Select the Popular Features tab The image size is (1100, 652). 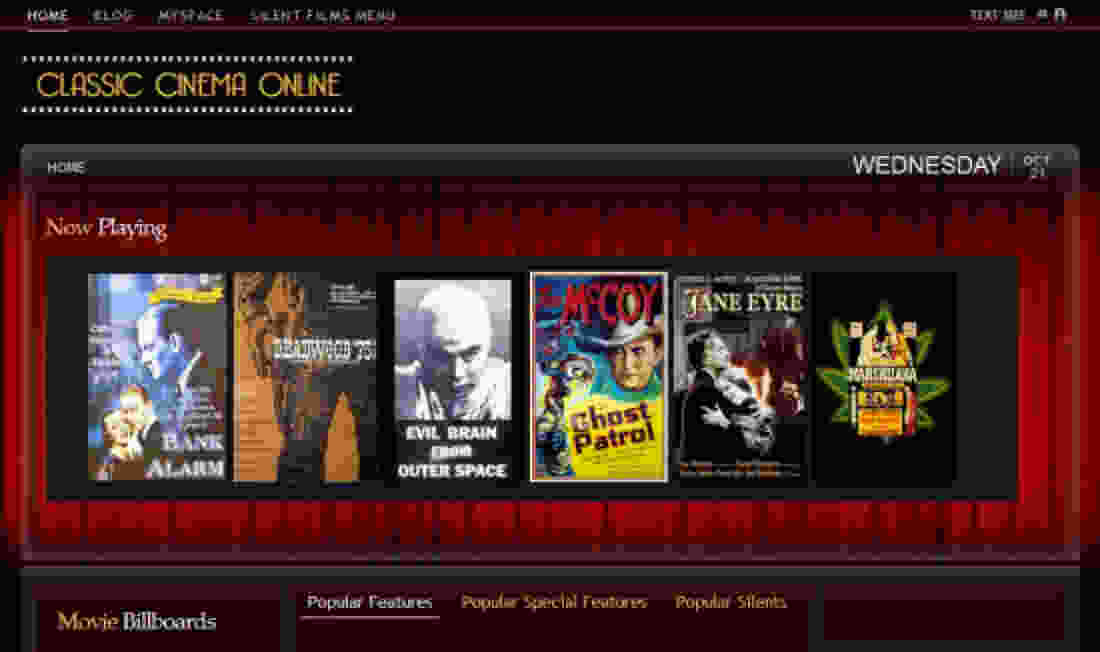point(369,602)
